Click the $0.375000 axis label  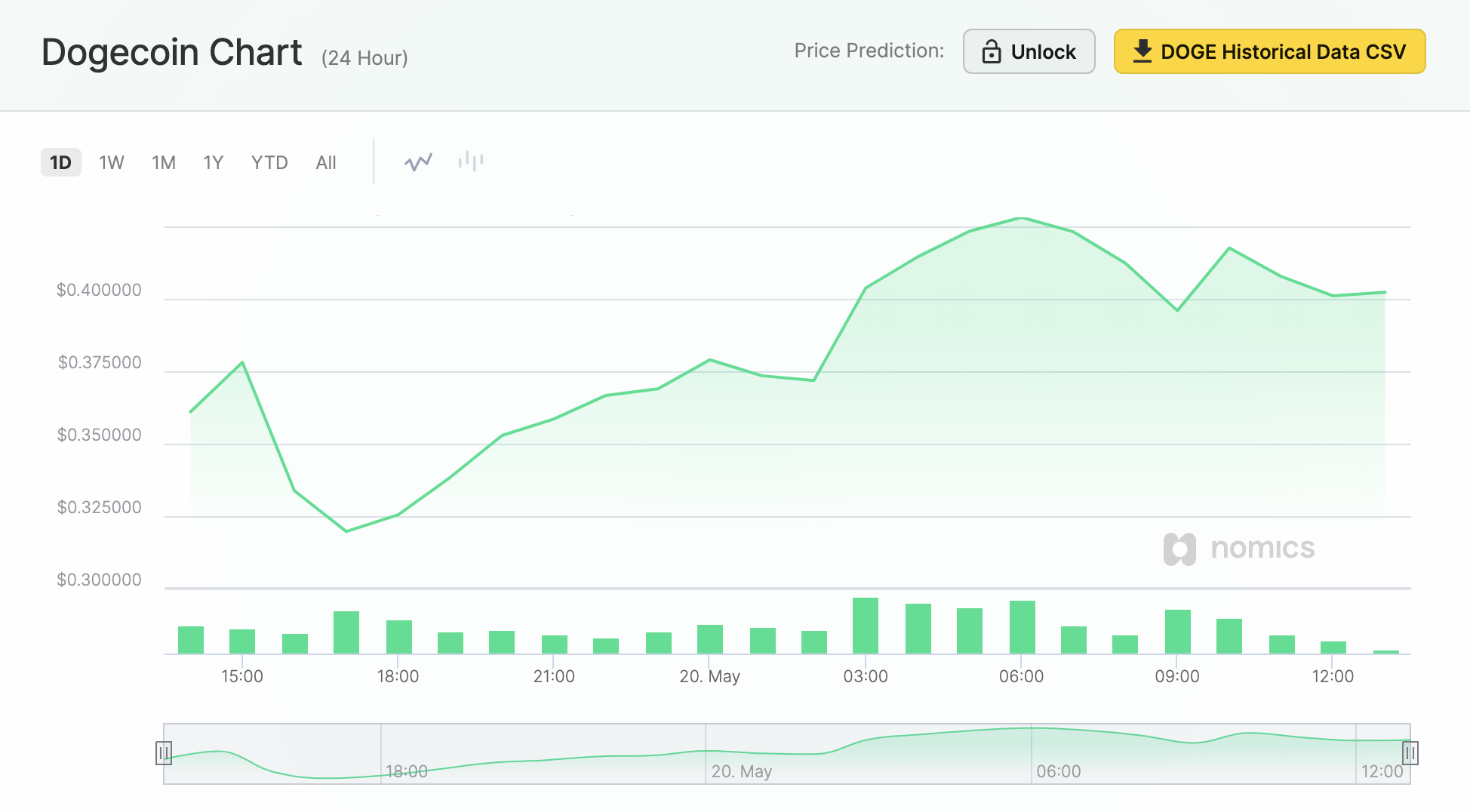pos(100,362)
